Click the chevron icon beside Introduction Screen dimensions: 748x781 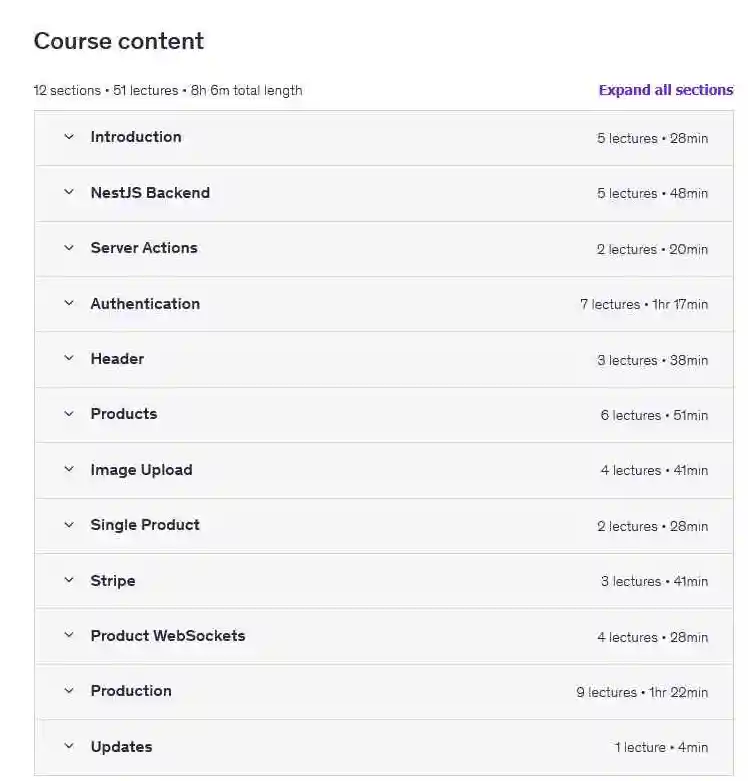click(x=69, y=137)
